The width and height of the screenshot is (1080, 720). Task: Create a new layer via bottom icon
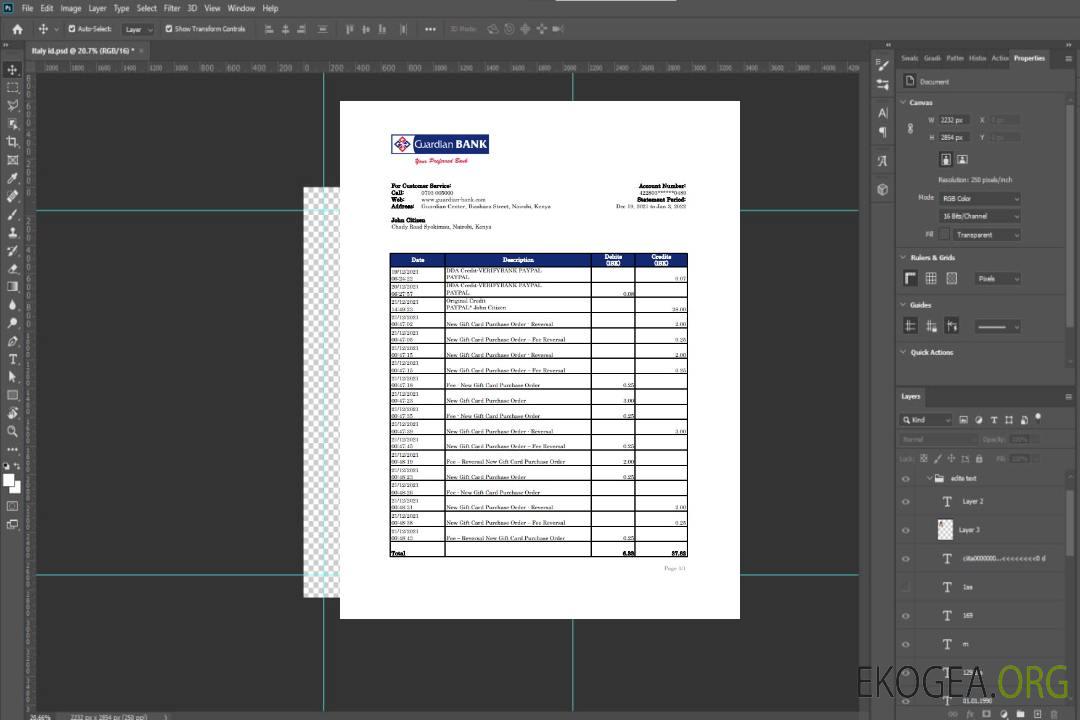tap(1037, 714)
